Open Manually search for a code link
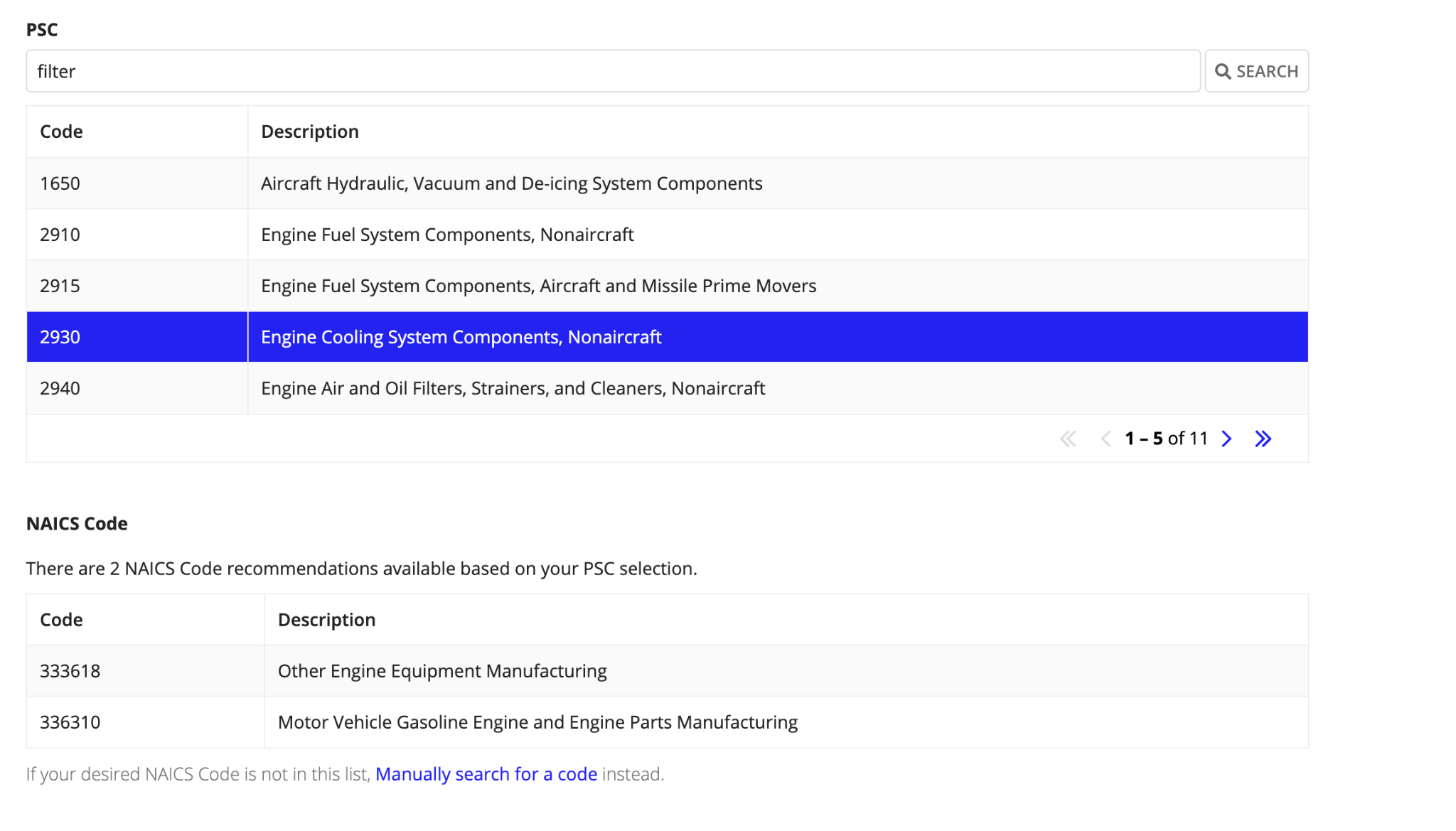Image resolution: width=1456 pixels, height=831 pixels. (x=486, y=774)
